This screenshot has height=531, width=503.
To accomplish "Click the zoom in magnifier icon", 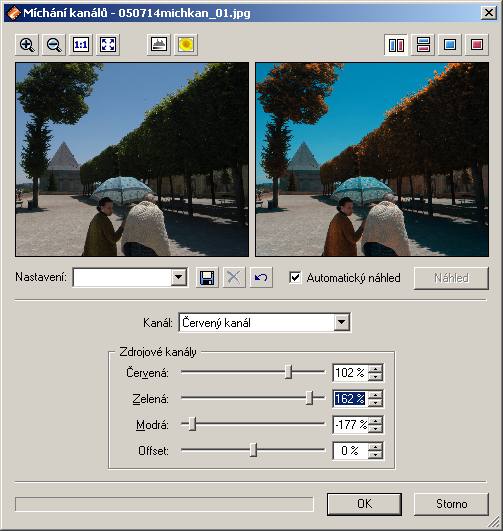I will (x=27, y=45).
